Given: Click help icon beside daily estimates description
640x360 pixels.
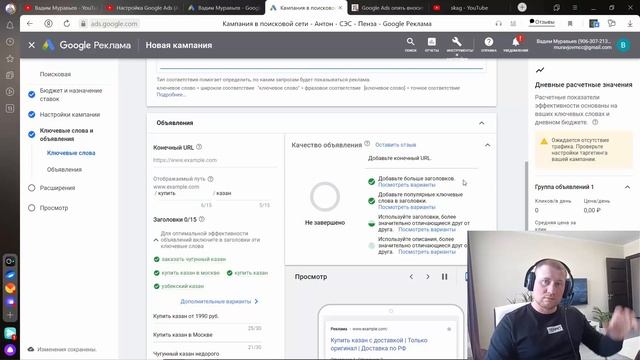Looking at the screenshot, I should (x=595, y=122).
